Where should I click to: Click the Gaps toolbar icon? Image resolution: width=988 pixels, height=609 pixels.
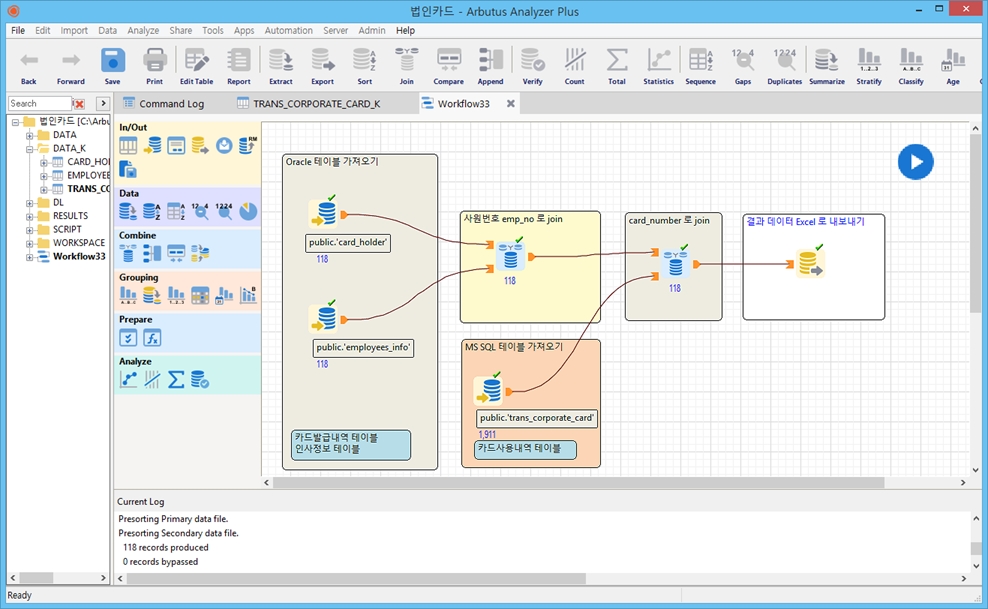click(743, 61)
